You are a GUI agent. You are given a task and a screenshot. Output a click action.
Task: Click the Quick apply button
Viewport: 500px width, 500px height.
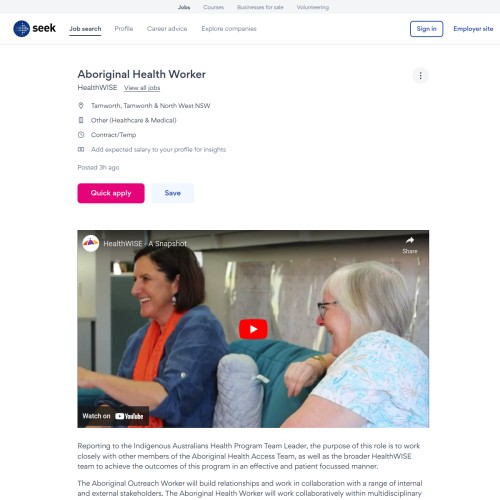point(111,193)
